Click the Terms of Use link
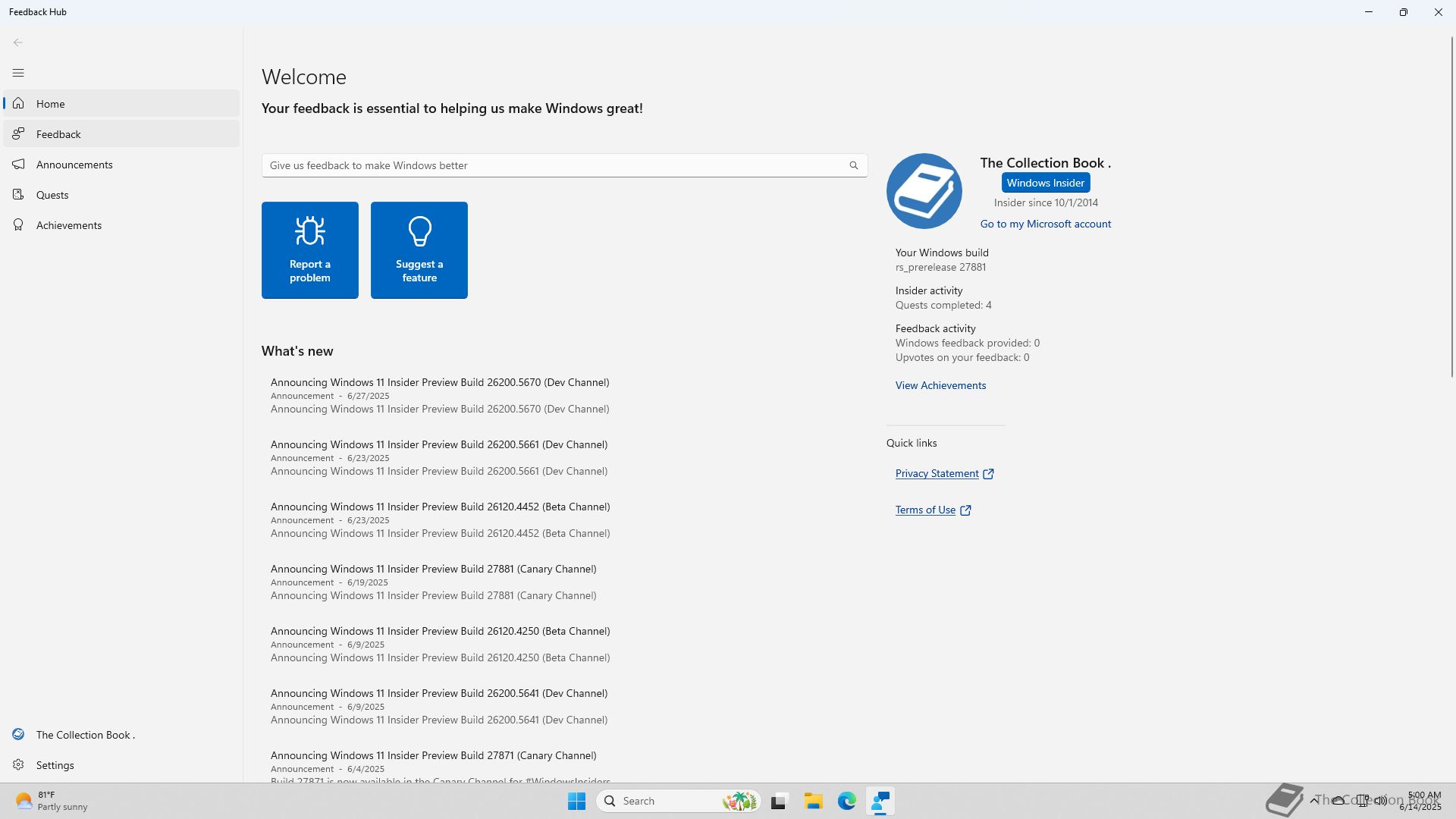The image size is (1456, 819). pyautogui.click(x=925, y=510)
